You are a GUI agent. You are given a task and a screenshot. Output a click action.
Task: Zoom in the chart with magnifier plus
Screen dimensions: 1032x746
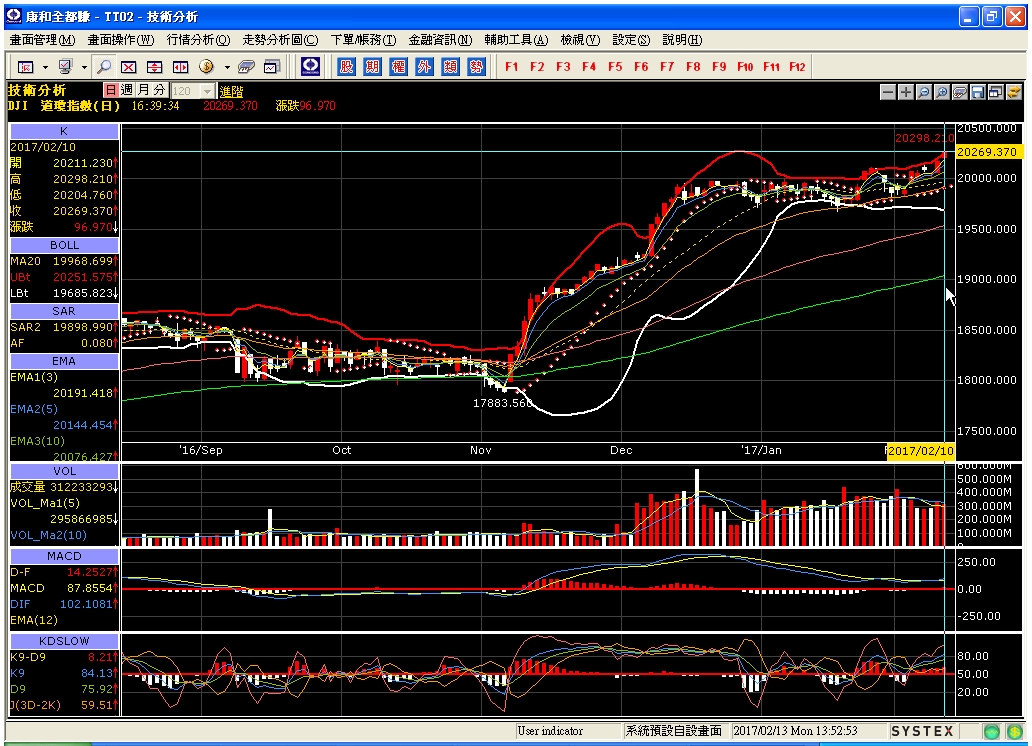click(x=942, y=92)
